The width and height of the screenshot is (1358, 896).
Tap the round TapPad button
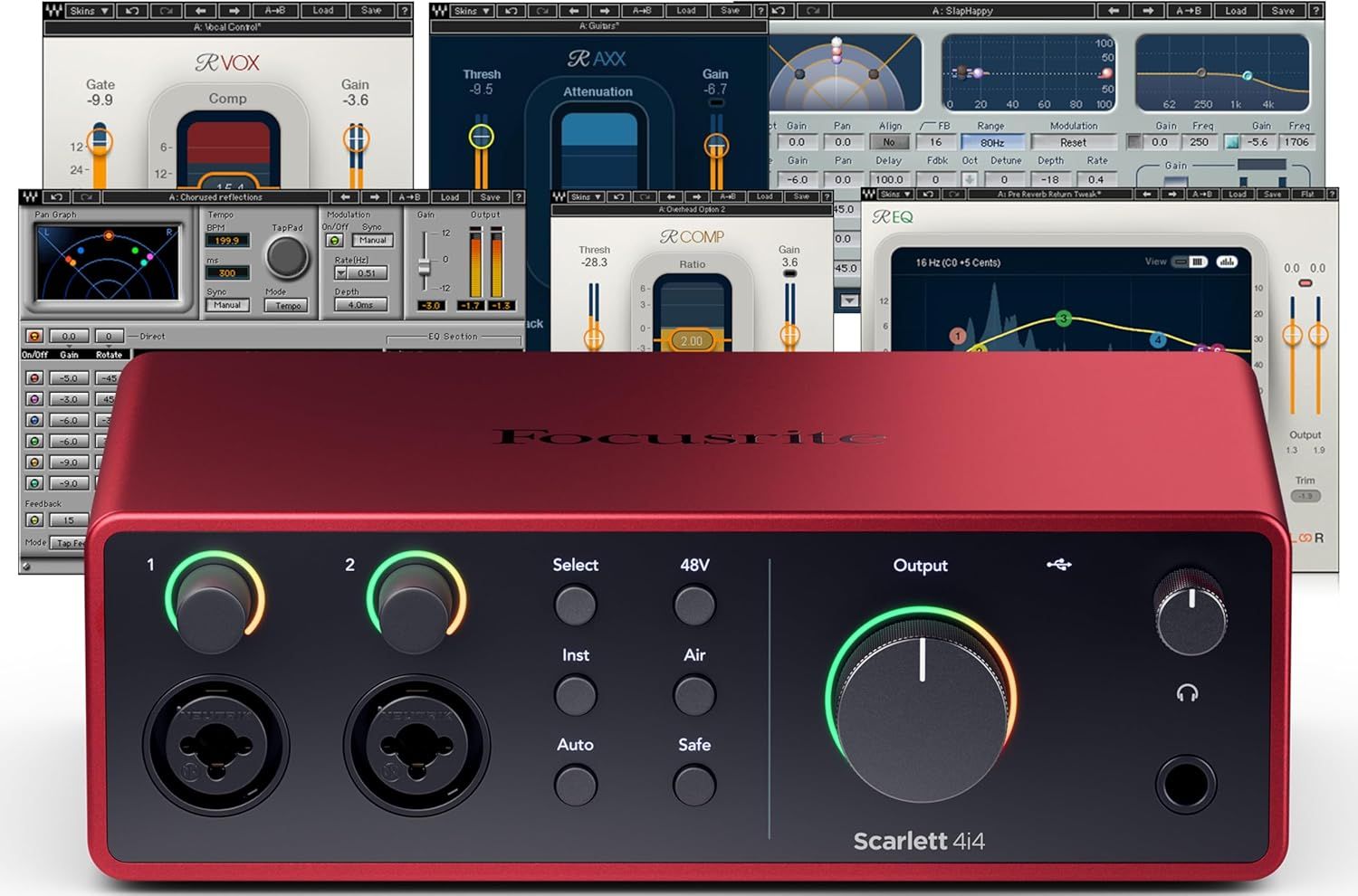[287, 258]
